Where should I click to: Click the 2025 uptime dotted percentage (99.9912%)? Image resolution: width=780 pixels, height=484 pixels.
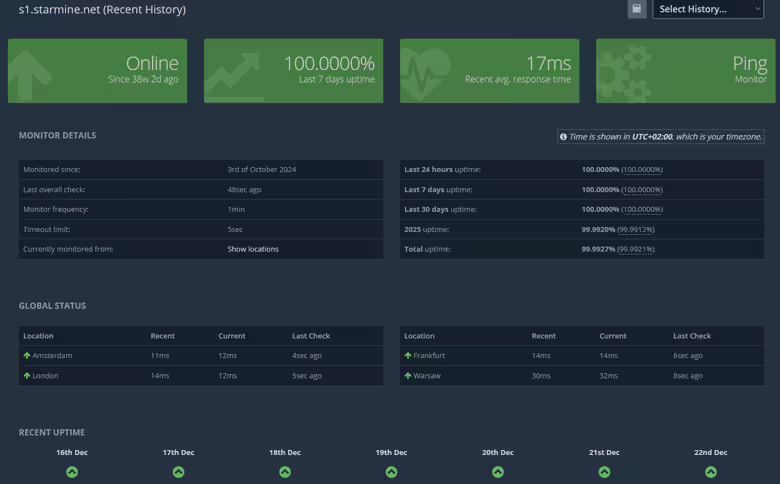point(636,229)
